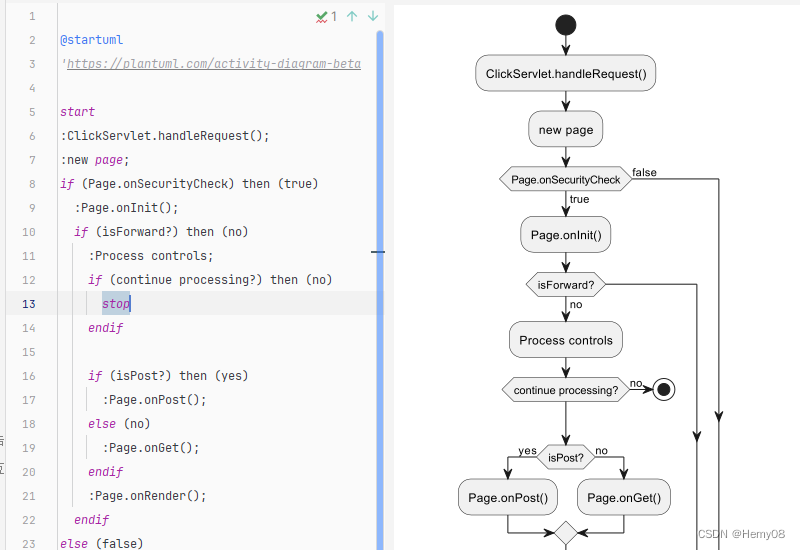Click the 'else (false)' line
Viewport: 800px width, 550px height.
click(102, 543)
